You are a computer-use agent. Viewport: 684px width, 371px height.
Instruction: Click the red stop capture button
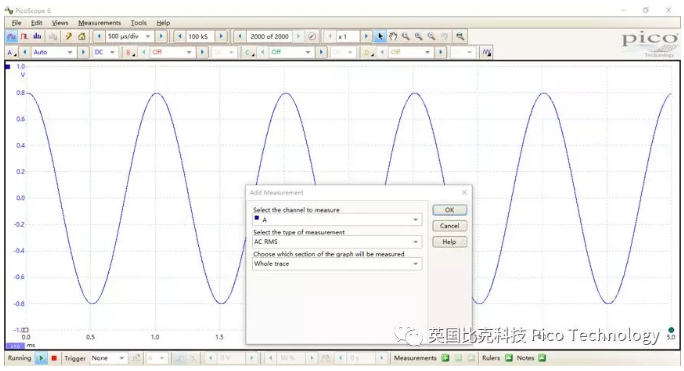tap(54, 358)
